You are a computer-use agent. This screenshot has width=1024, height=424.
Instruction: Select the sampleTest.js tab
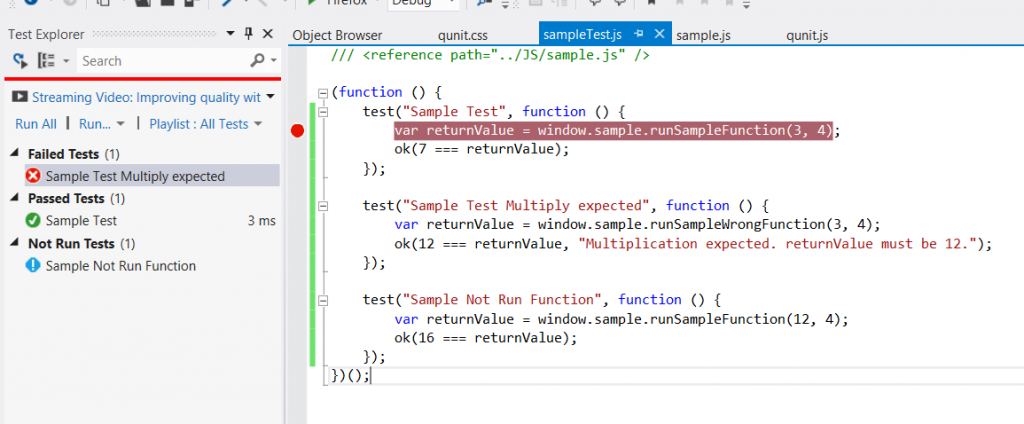pos(583,35)
